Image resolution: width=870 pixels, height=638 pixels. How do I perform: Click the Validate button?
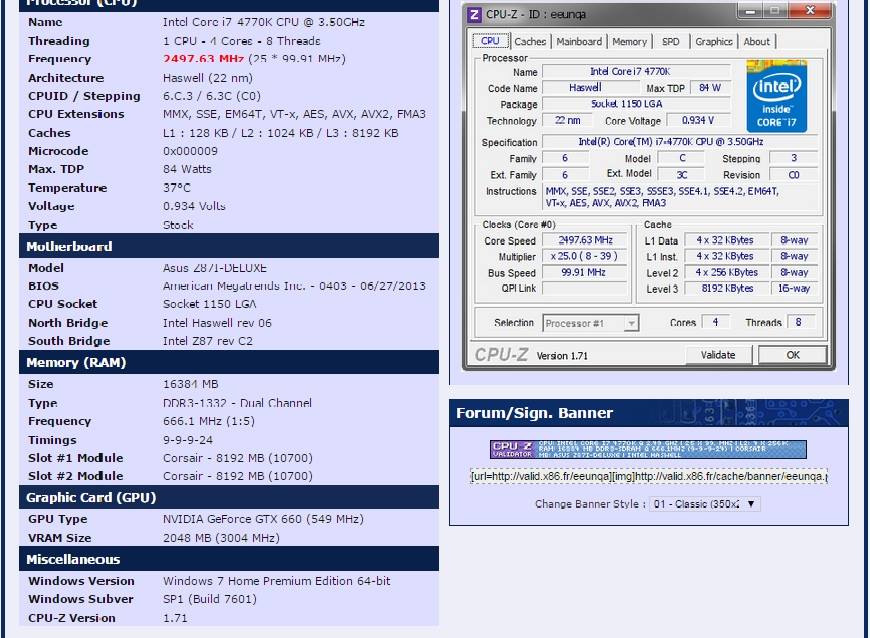click(718, 355)
